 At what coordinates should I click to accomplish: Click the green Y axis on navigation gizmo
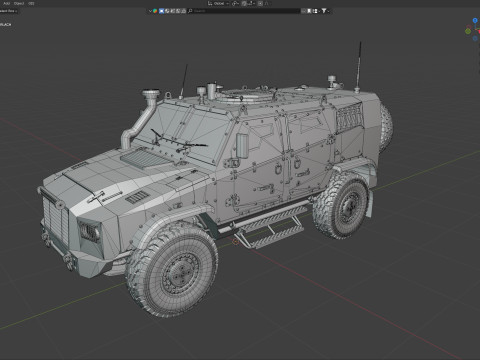(x=468, y=31)
